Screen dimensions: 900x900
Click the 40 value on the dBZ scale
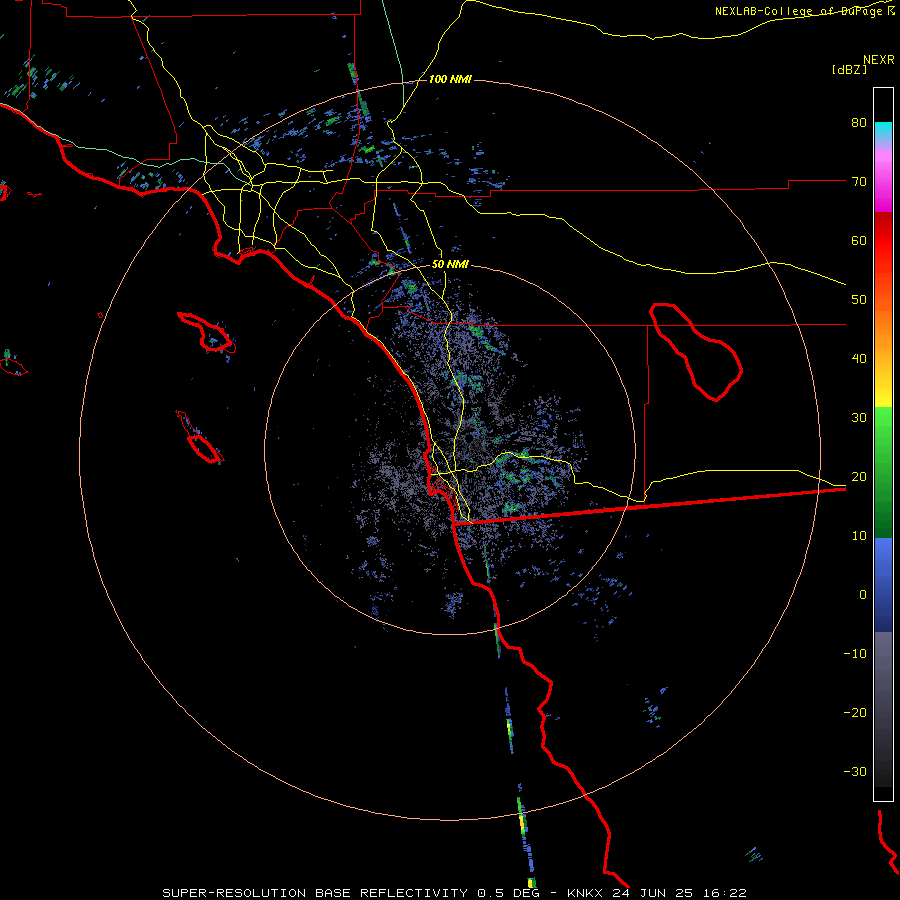pyautogui.click(x=859, y=359)
